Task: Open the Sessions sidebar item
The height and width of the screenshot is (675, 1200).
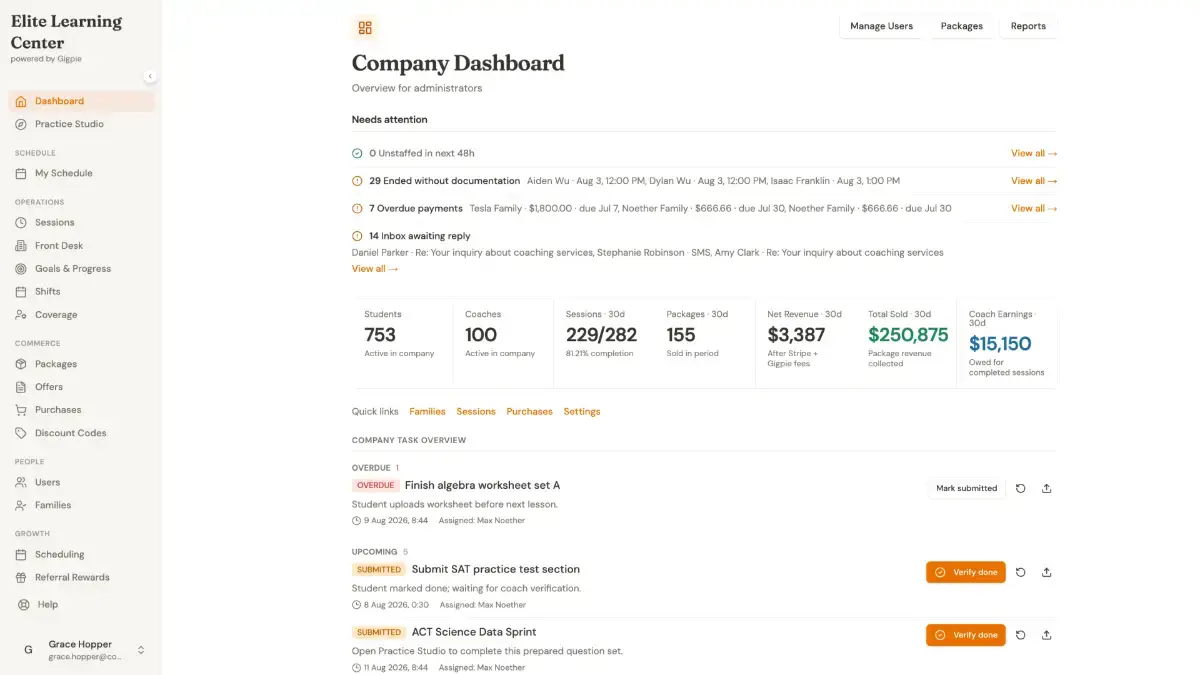Action: [x=81, y=222]
